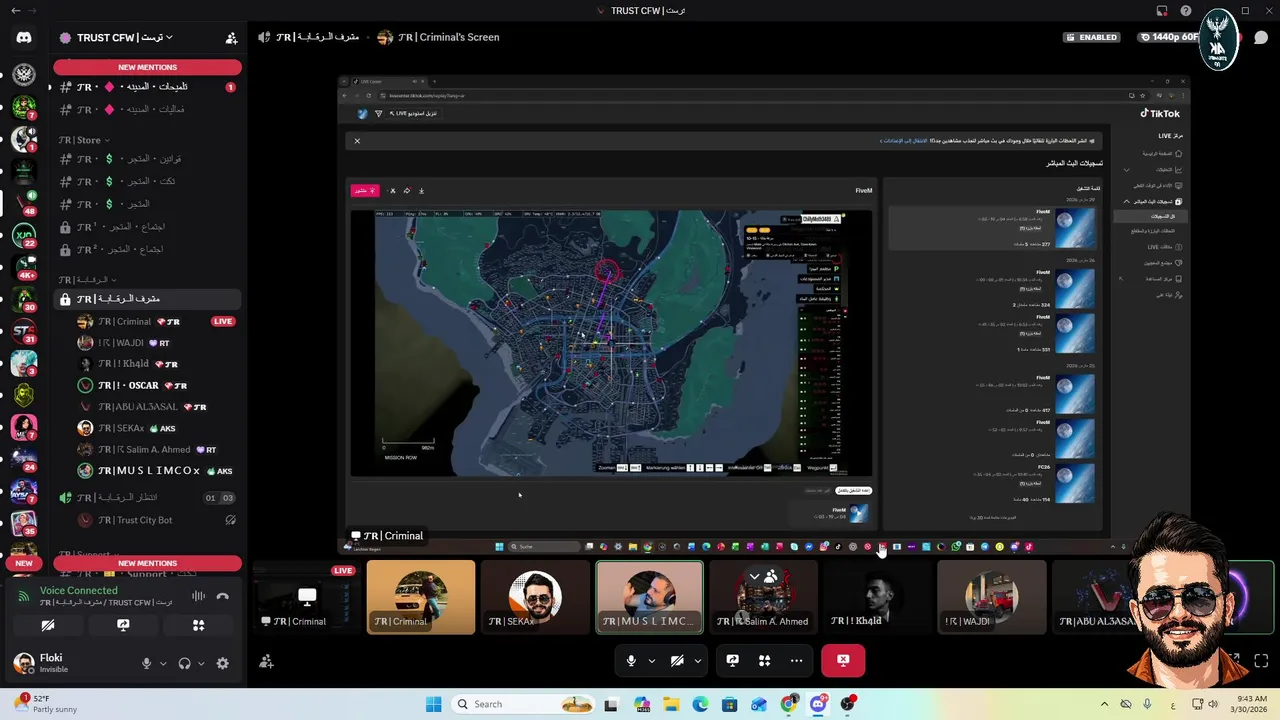
Task: Select user WAJDI in voice channel list
Action: 157,343
